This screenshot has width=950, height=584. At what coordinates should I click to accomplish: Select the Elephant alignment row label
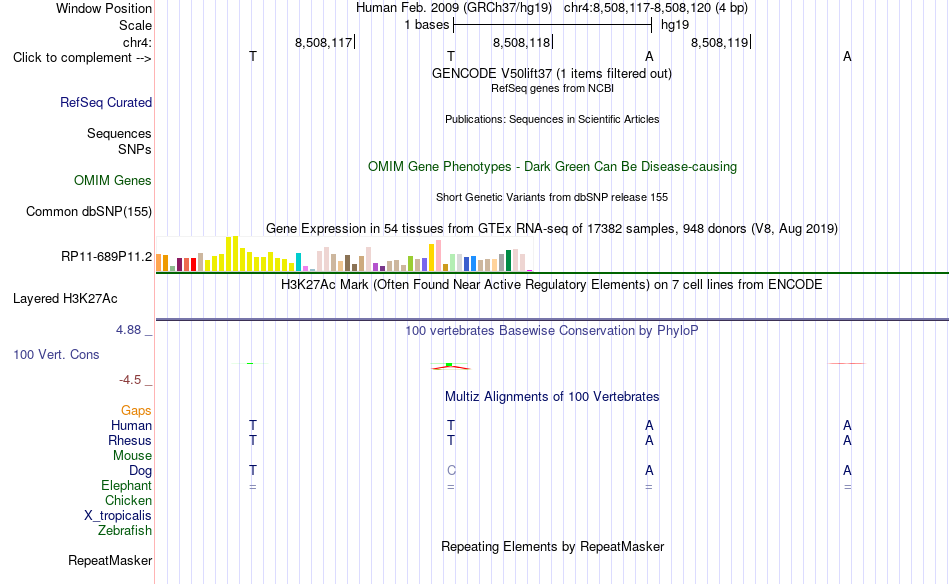tap(127, 485)
